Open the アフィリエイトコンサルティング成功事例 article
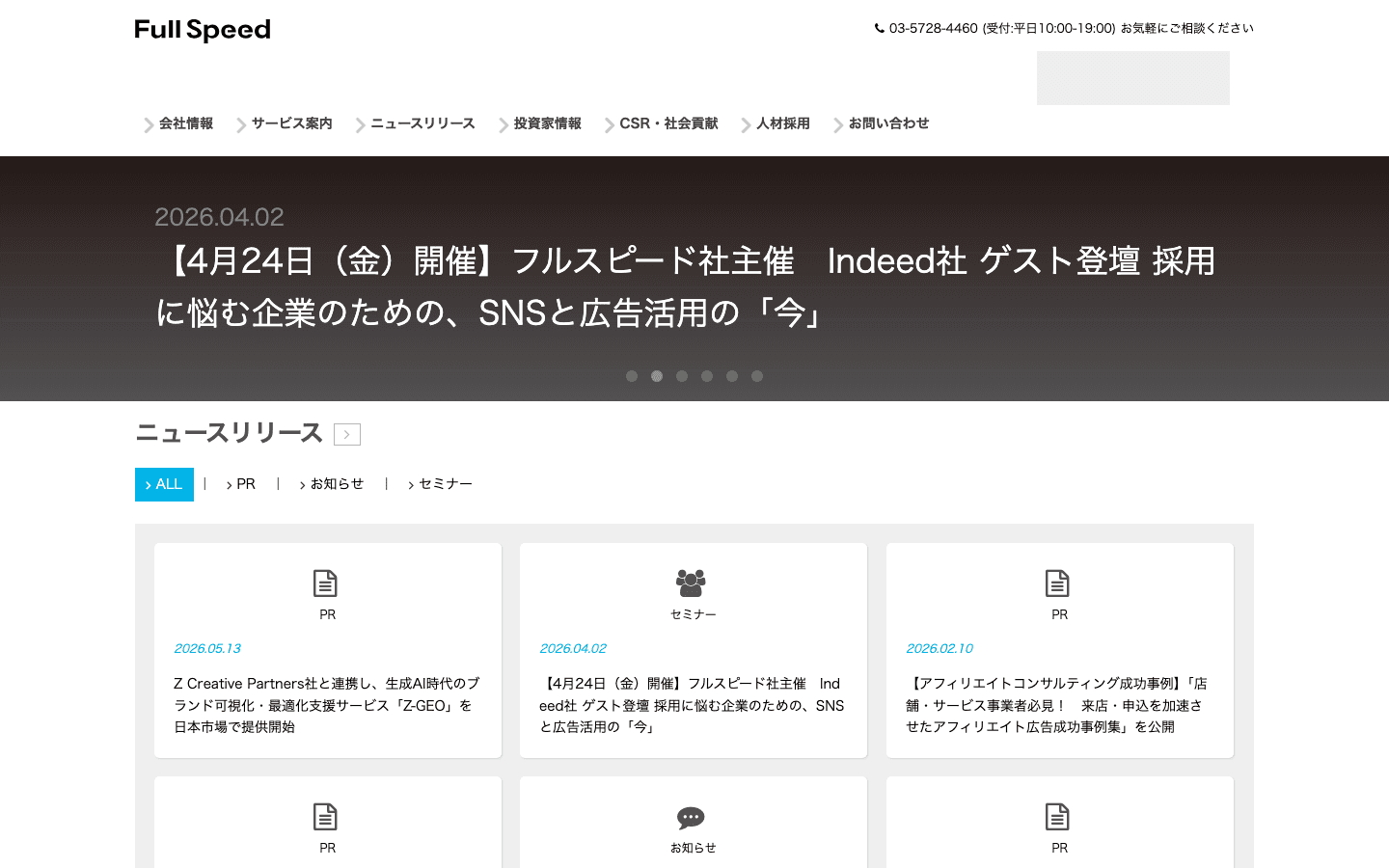 click(1057, 705)
